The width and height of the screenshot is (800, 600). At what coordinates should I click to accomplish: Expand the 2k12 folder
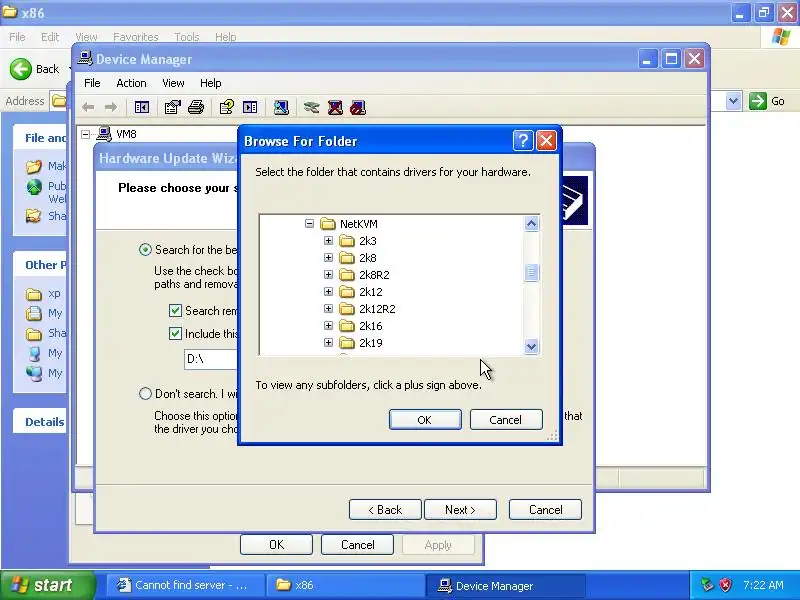[x=328, y=292]
